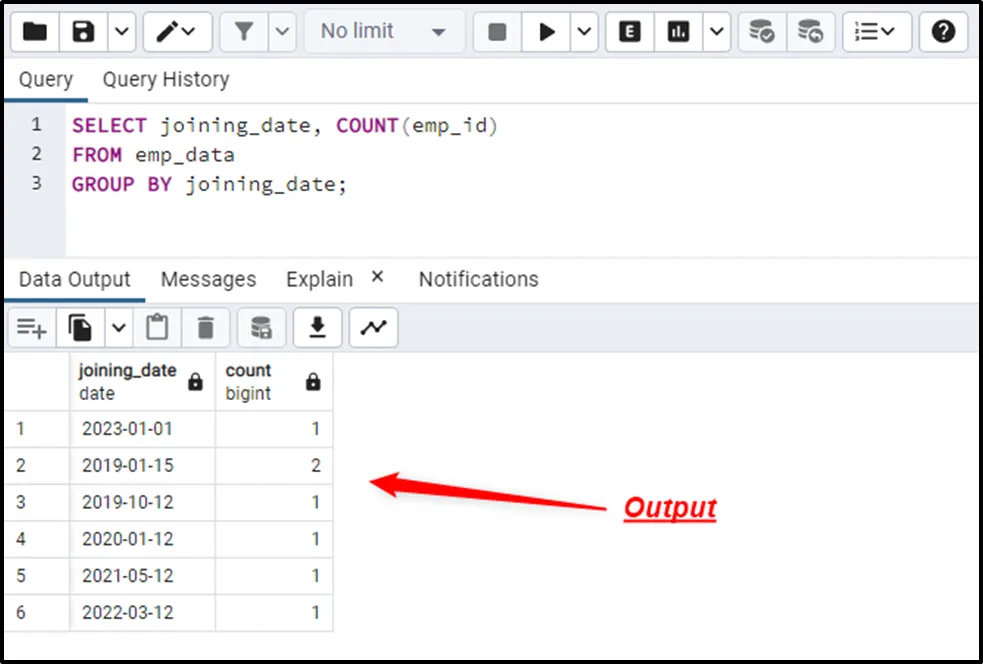Open the No limit rows dropdown
The width and height of the screenshot is (983, 664).
tap(383, 32)
